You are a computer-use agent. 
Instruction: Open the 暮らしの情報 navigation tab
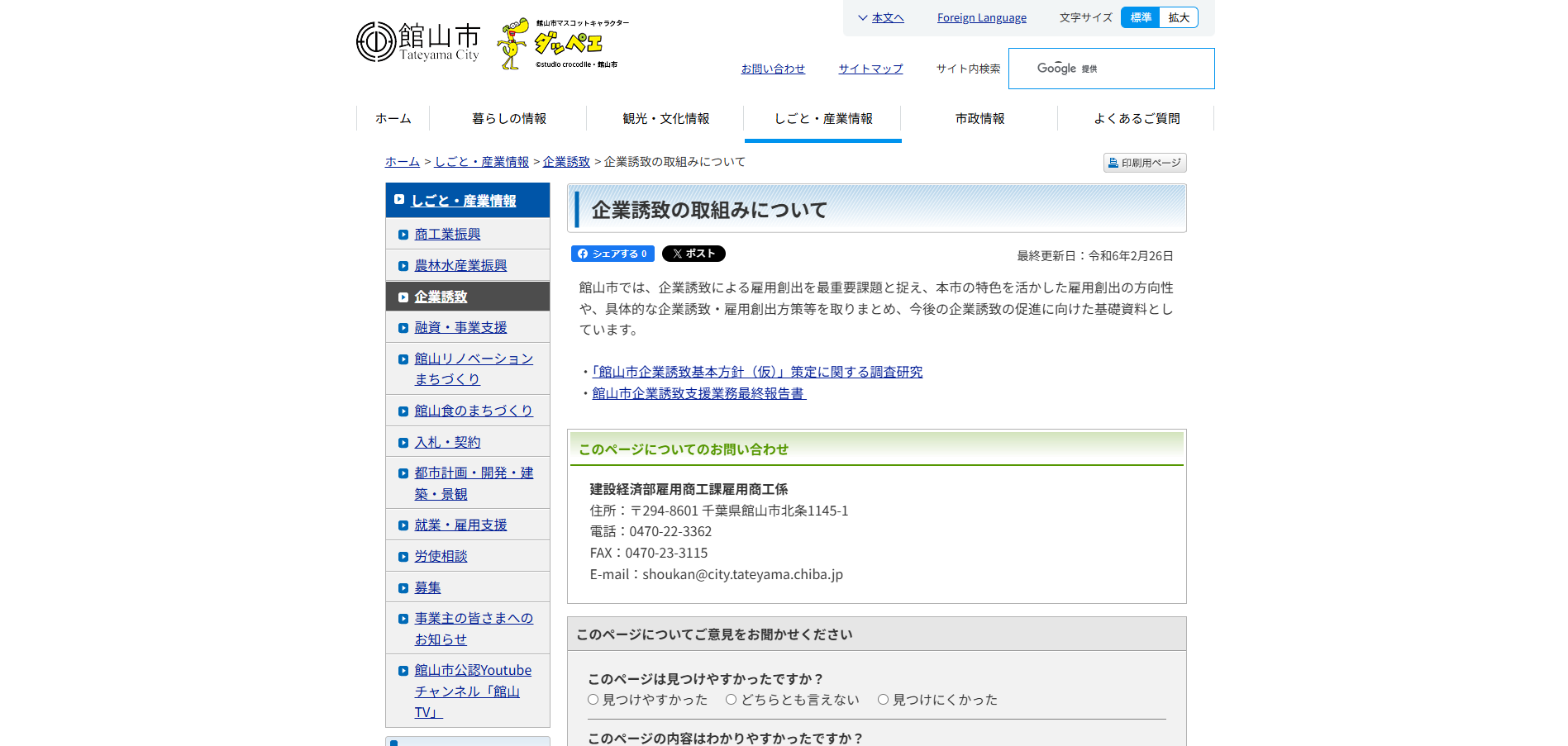[508, 118]
